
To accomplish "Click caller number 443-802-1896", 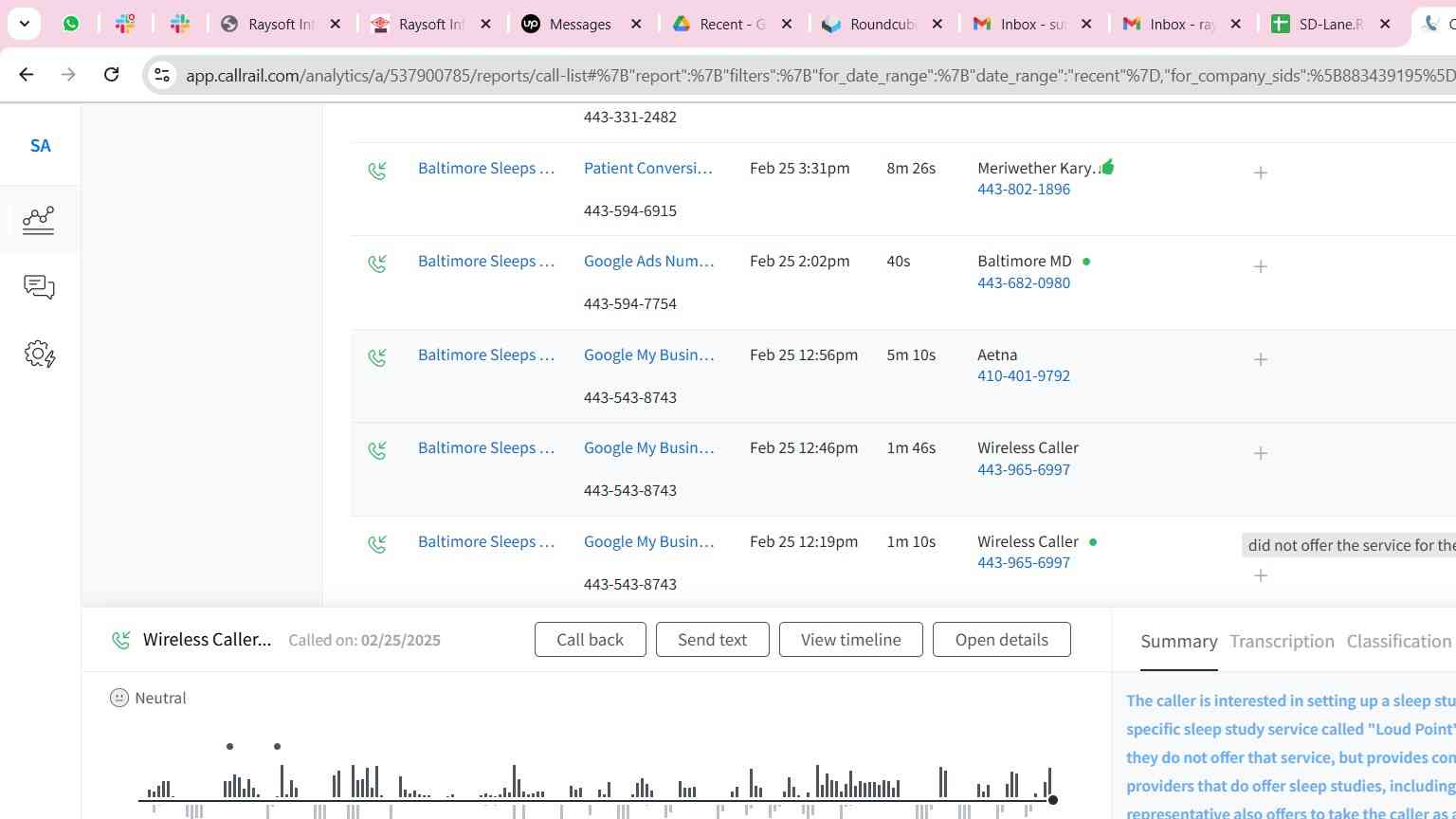I will pyautogui.click(x=1024, y=189).
